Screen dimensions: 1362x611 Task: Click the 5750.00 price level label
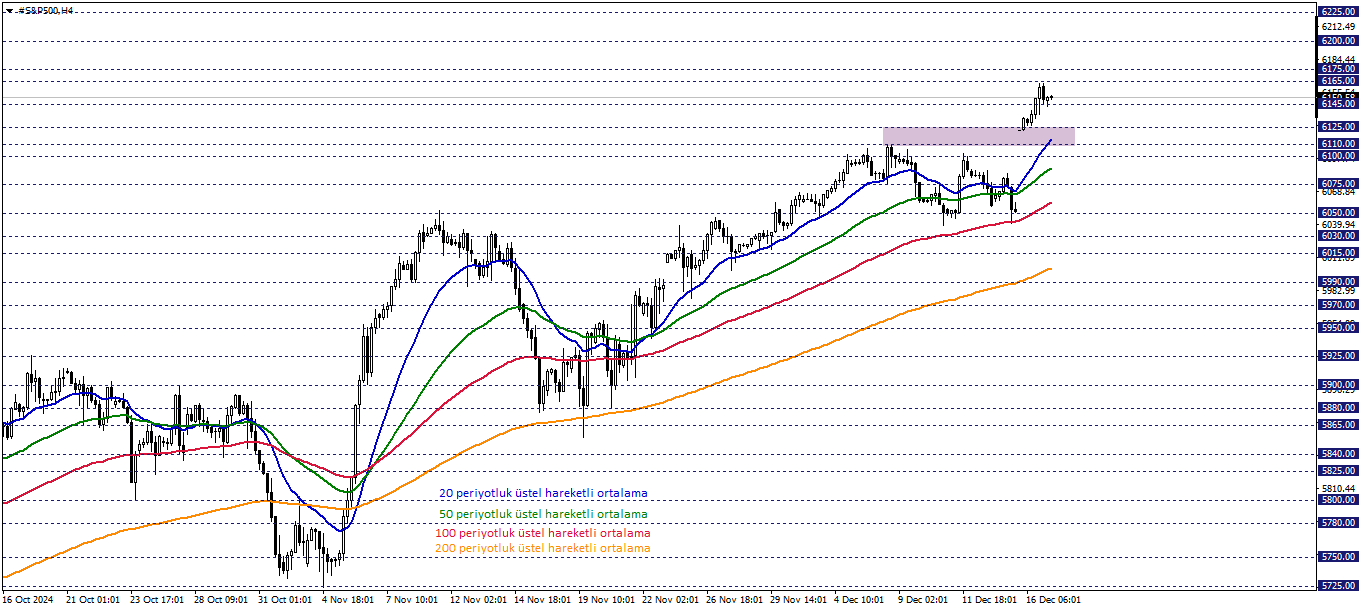point(1338,557)
